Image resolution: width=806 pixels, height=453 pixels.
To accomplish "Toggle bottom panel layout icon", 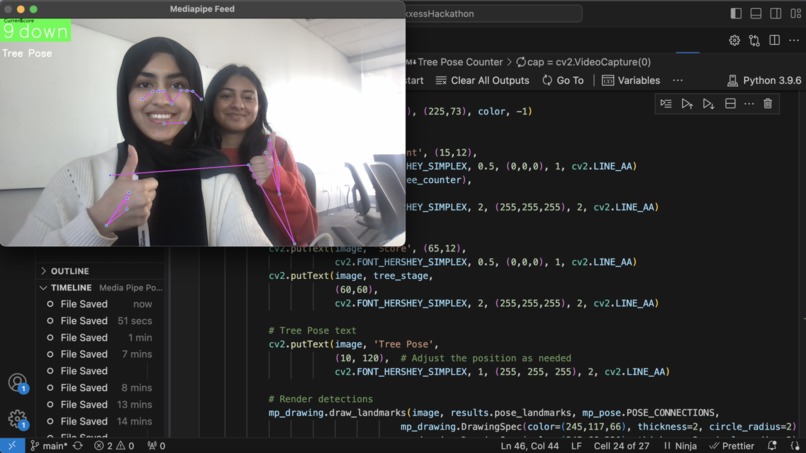I will click(756, 14).
